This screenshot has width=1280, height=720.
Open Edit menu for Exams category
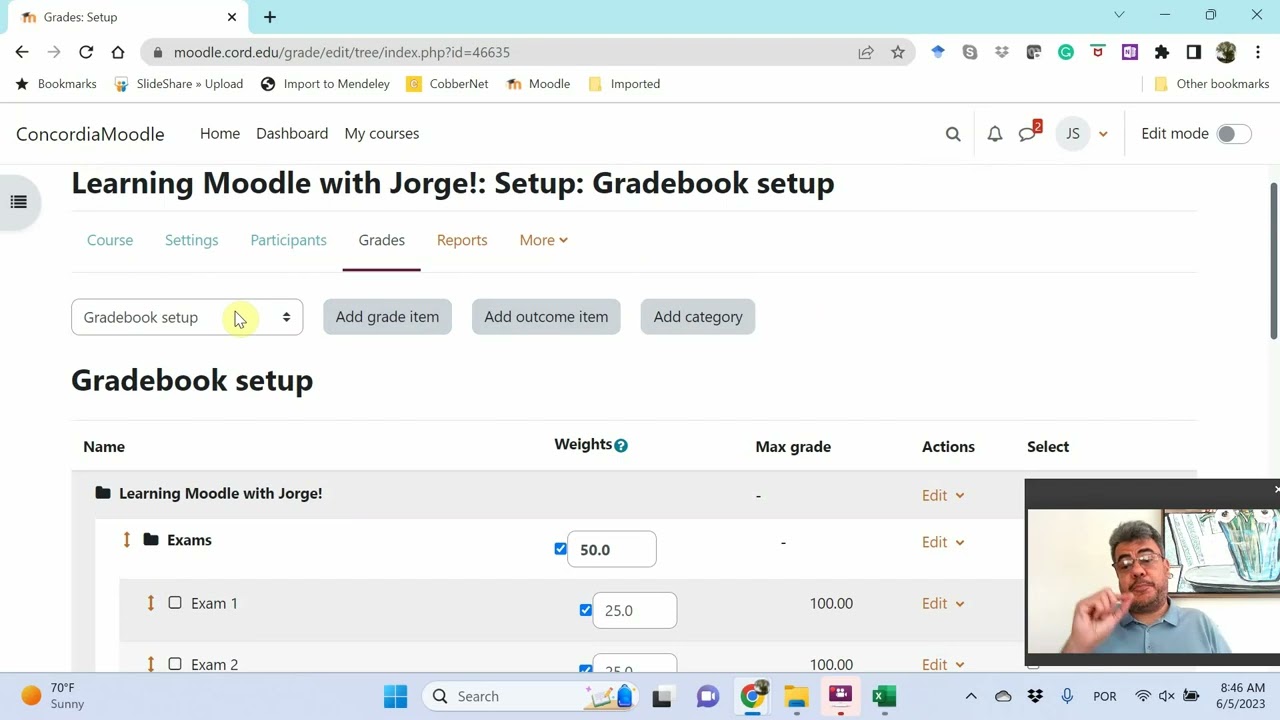pyautogui.click(x=943, y=542)
